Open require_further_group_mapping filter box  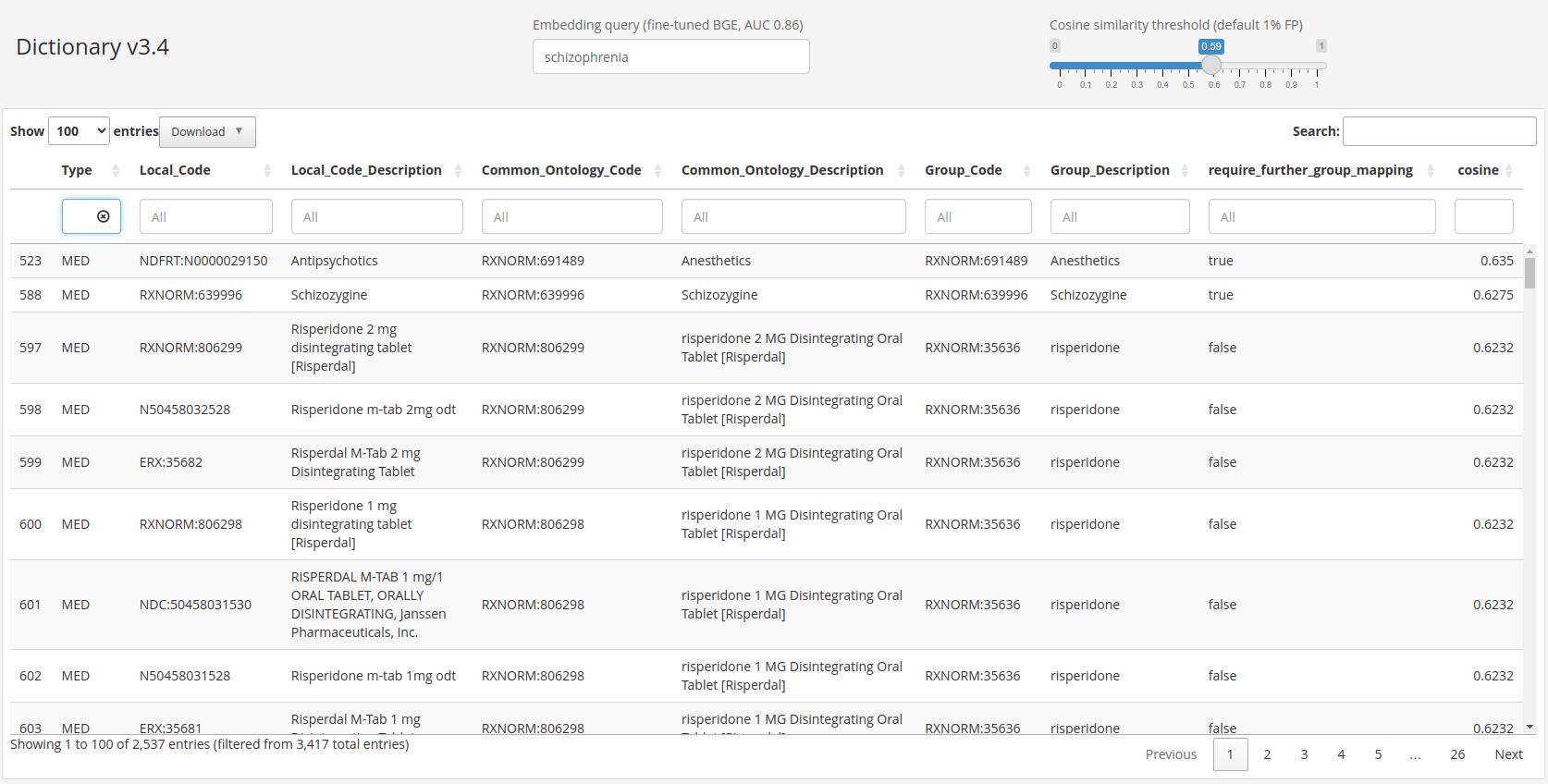[x=1321, y=216]
